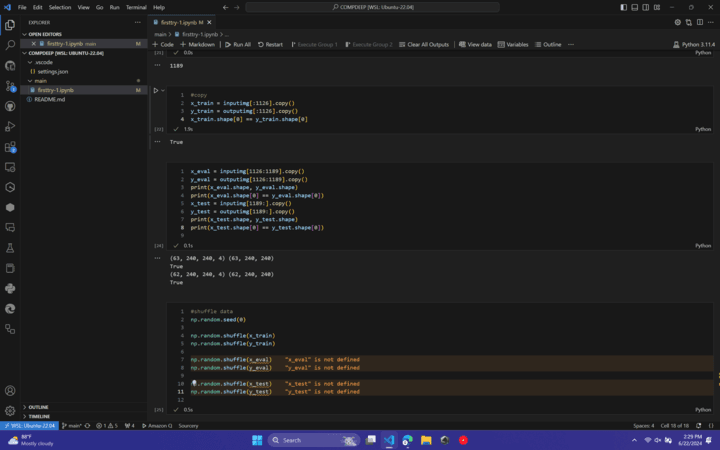Toggle the bottom Panel layout button
This screenshot has height=450, width=720.
(x=634, y=7)
